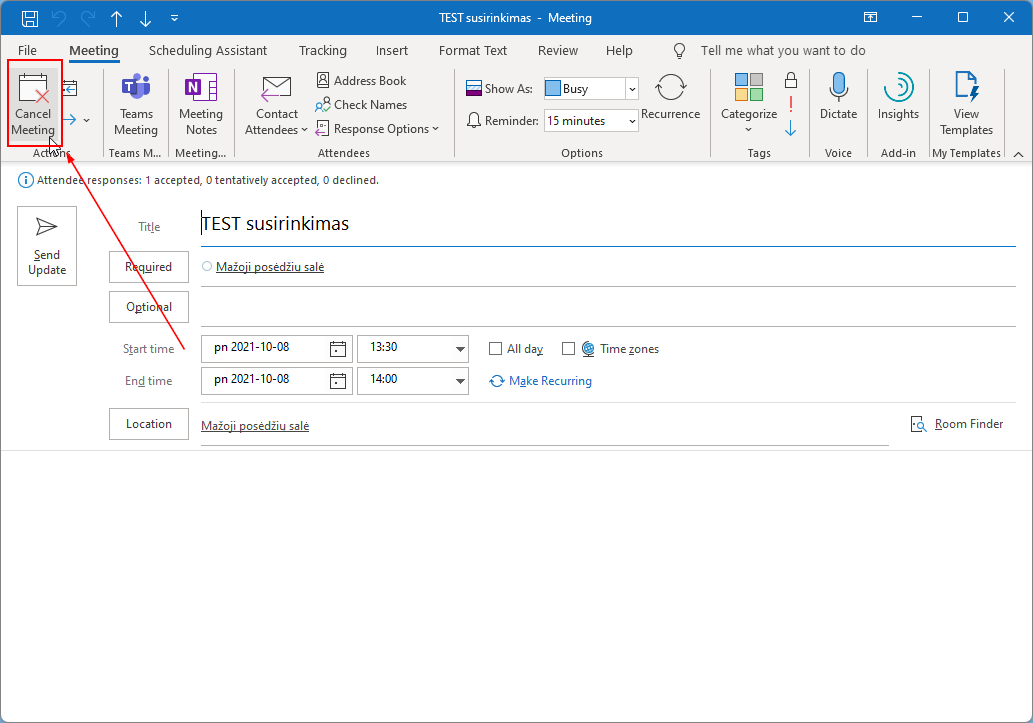Screen dimensions: 1033x723
Task: Click into the Title text field
Action: click(600, 224)
